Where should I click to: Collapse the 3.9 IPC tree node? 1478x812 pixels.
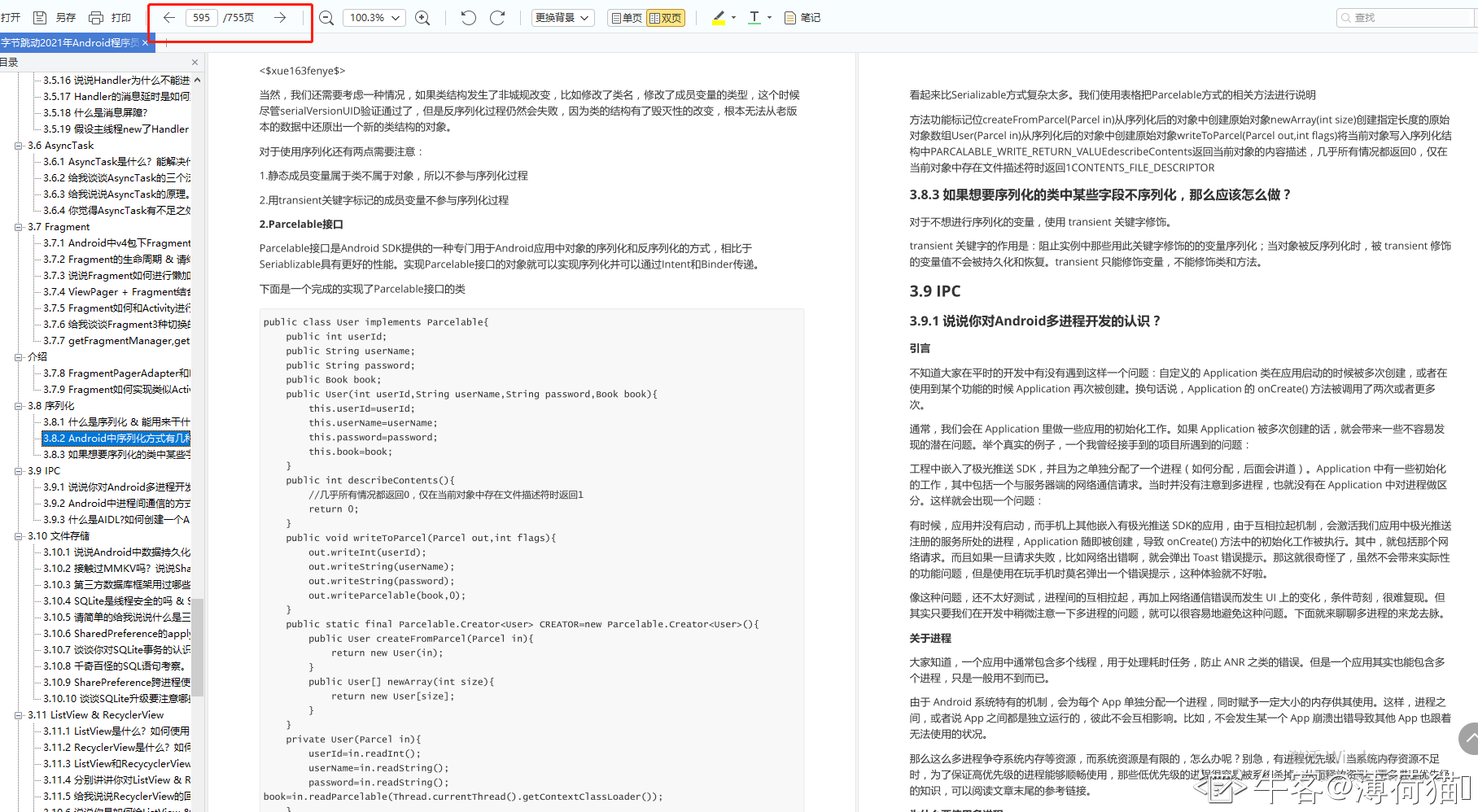18,471
